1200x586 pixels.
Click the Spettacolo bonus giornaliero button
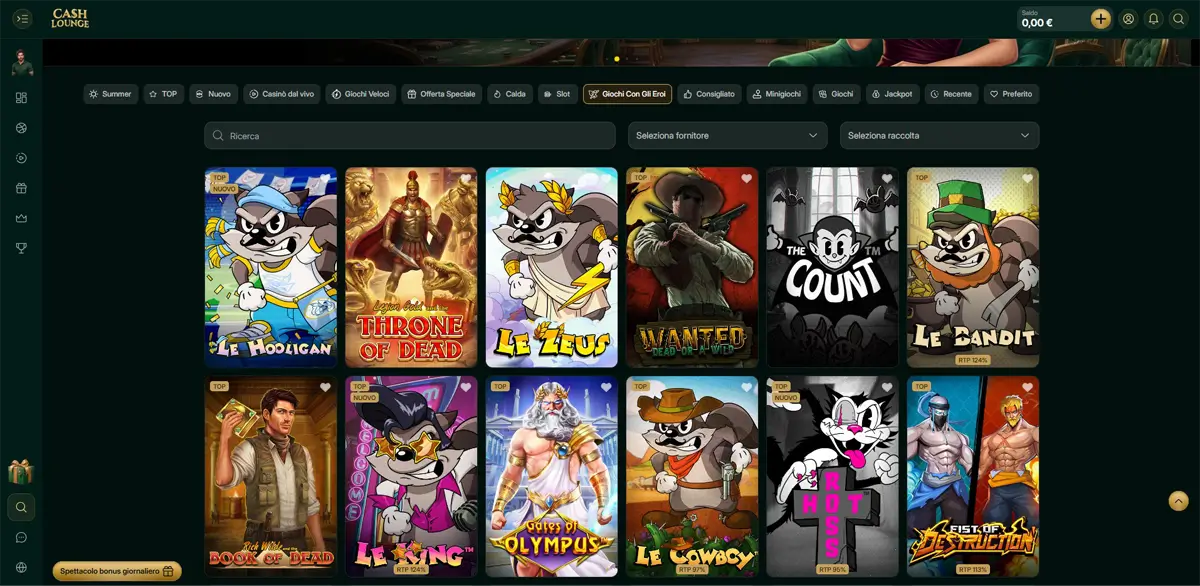point(117,571)
